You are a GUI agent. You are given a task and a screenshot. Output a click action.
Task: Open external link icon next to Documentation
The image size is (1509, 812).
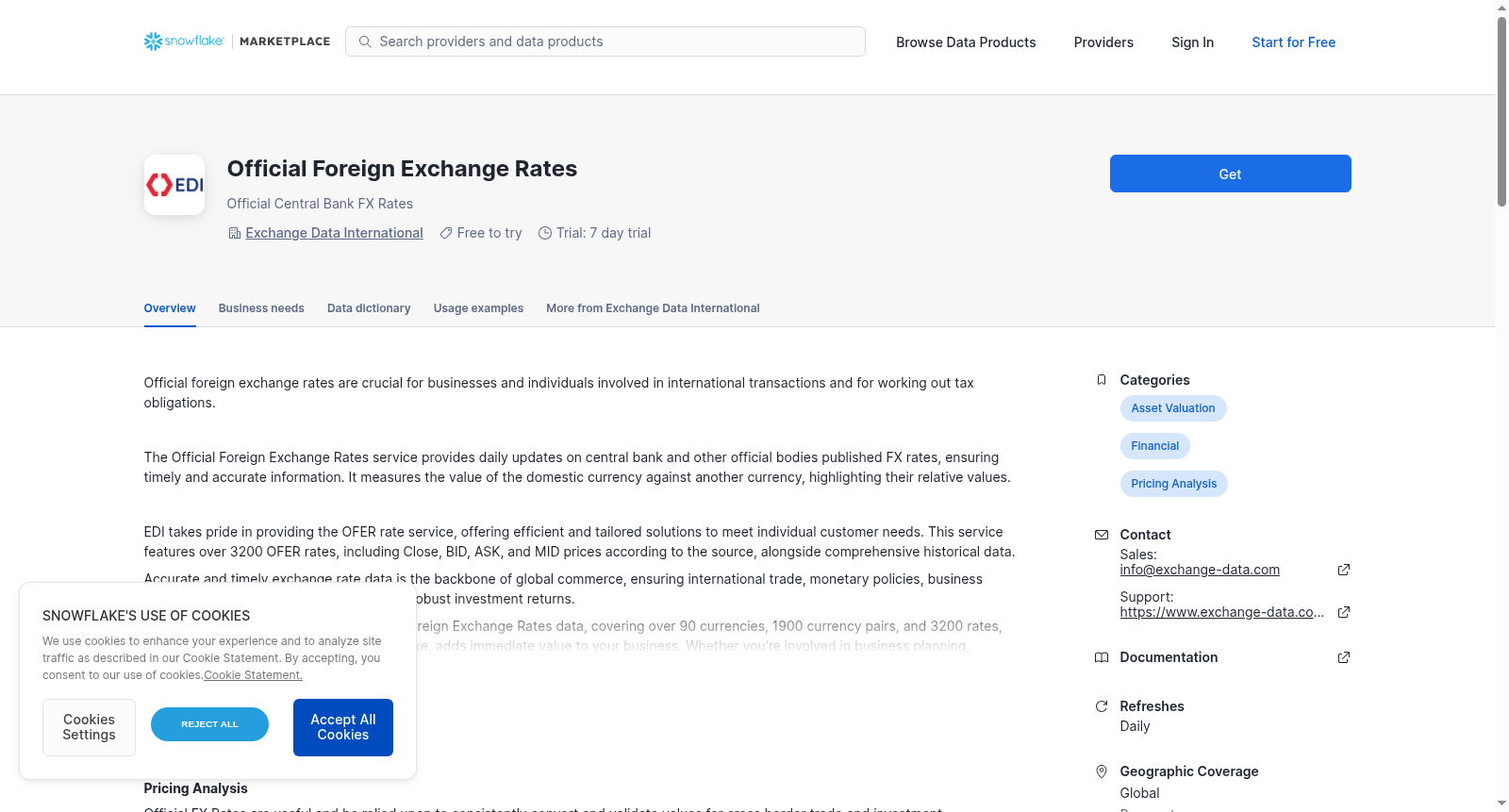pos(1344,657)
